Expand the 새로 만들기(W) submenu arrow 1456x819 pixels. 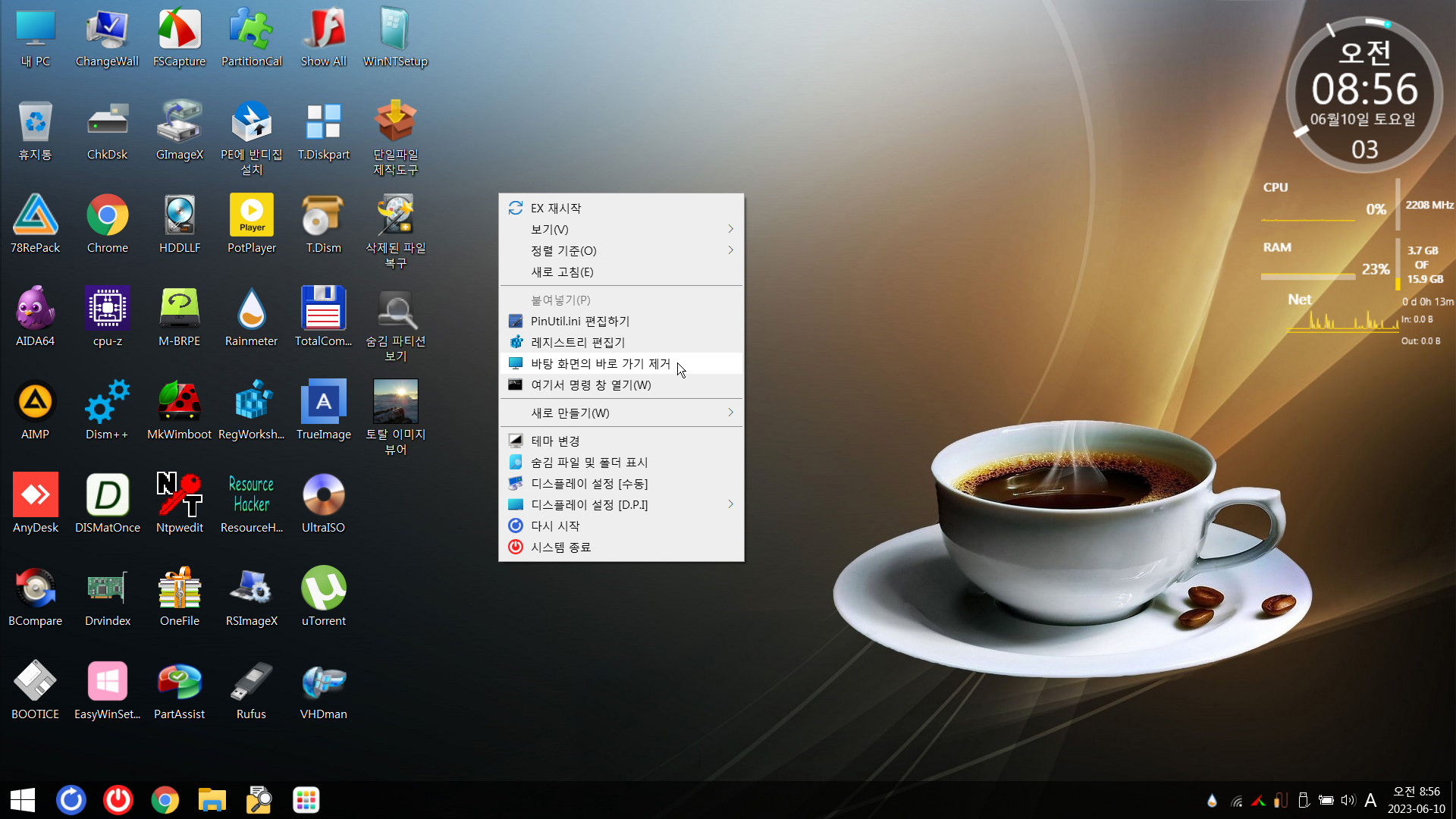click(x=730, y=413)
